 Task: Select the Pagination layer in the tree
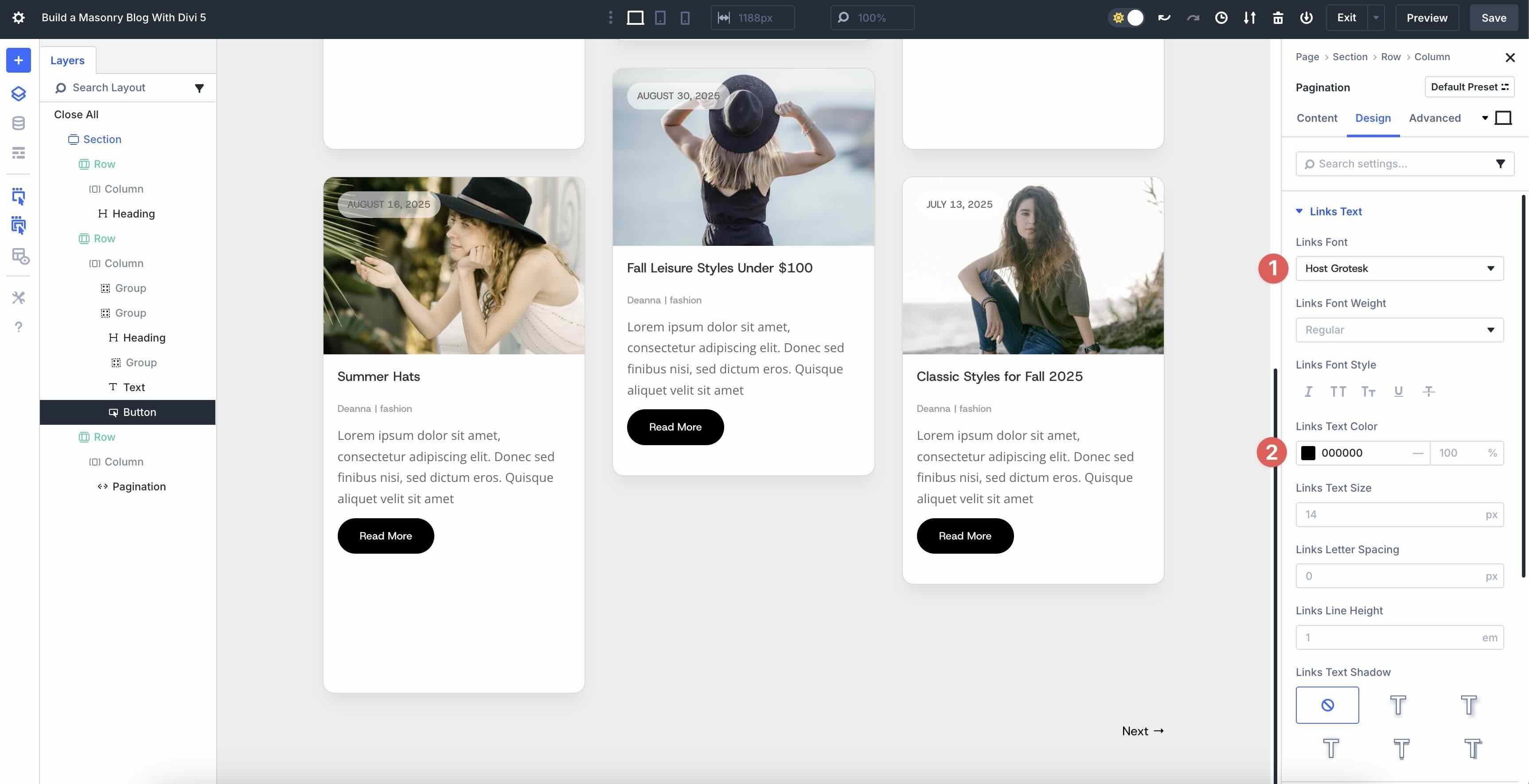coord(139,486)
